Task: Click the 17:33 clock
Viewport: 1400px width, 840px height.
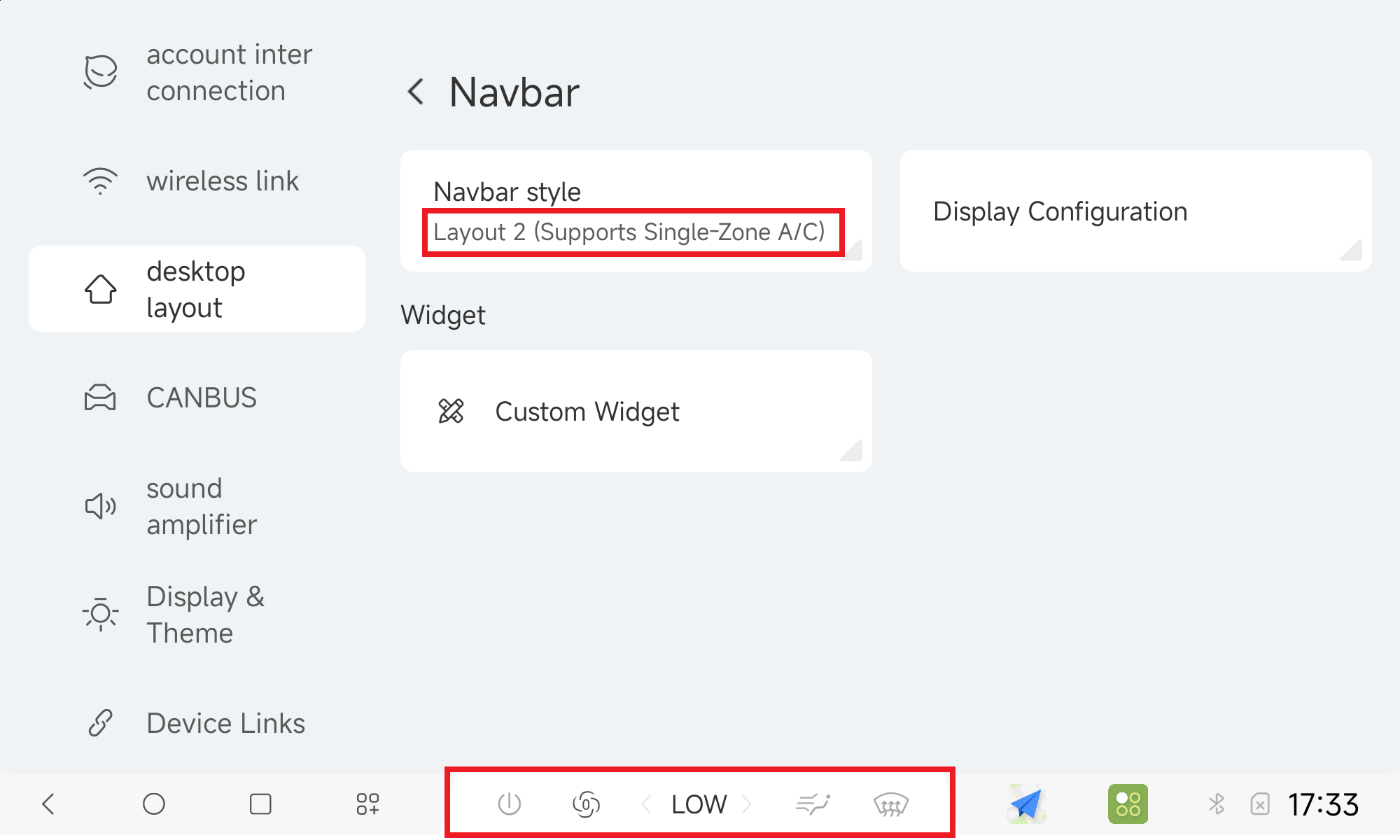Action: 1323,804
